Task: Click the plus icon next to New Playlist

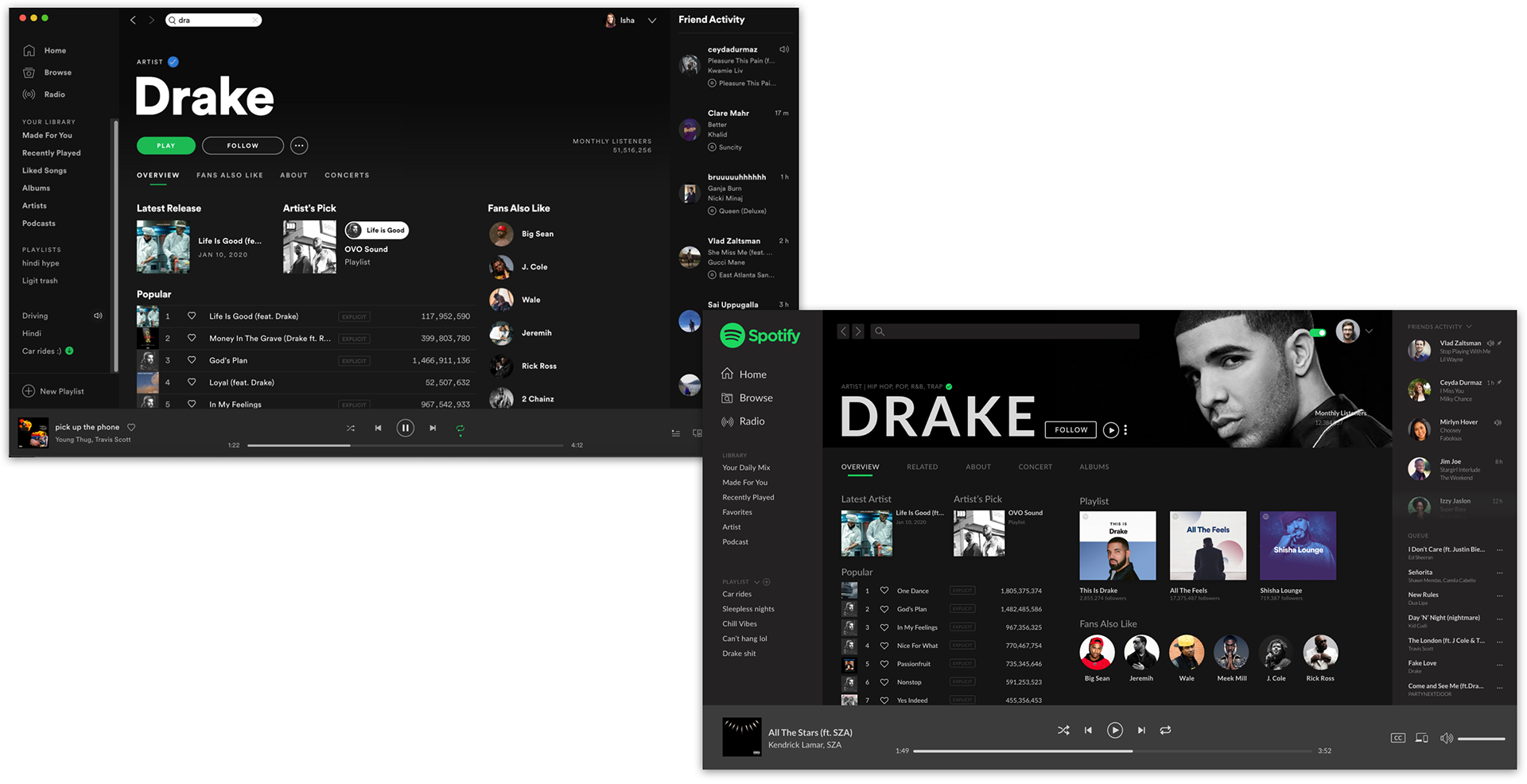Action: [29, 391]
